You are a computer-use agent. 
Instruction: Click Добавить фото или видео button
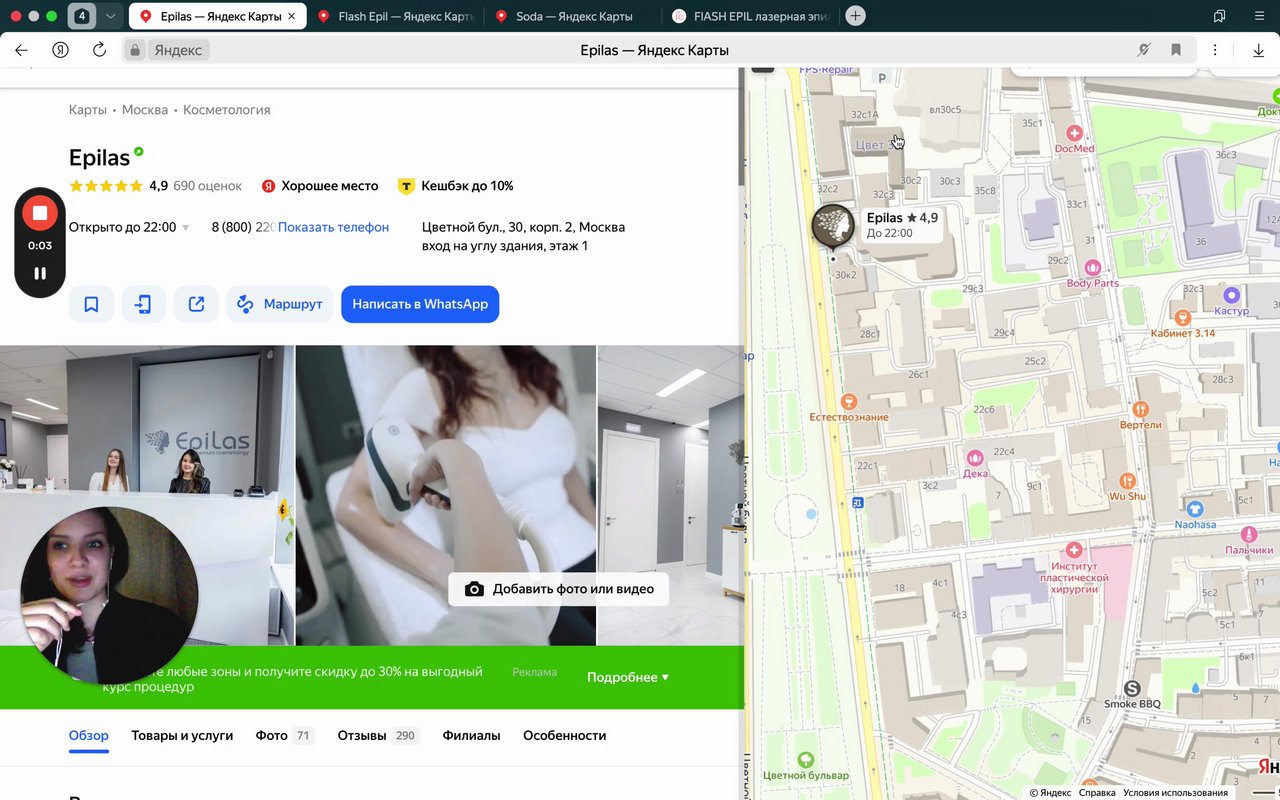(558, 589)
